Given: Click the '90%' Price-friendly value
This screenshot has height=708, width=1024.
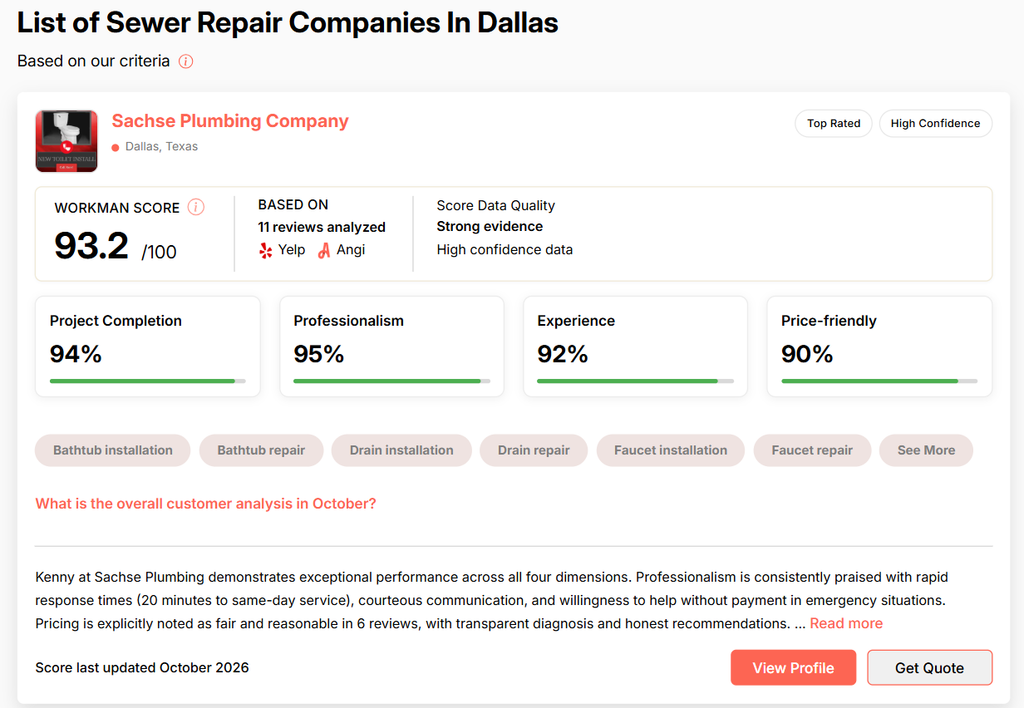Looking at the screenshot, I should pos(807,354).
